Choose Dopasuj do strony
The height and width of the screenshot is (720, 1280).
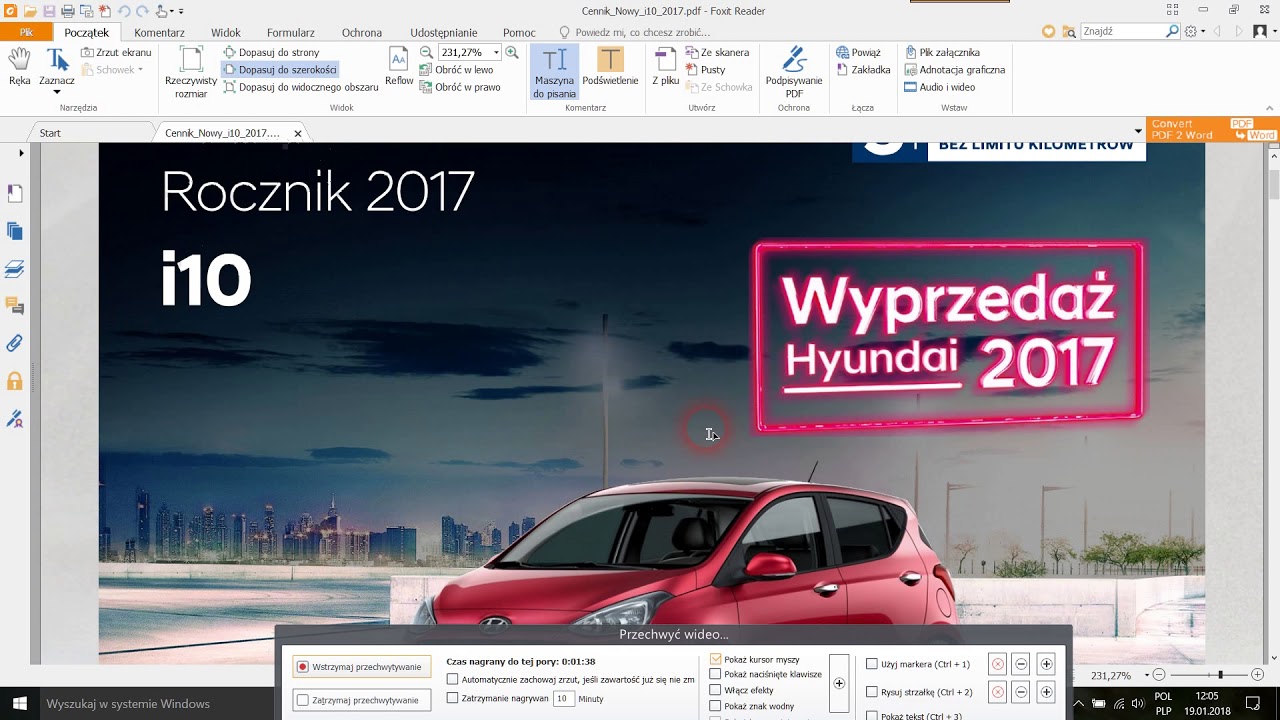point(271,52)
